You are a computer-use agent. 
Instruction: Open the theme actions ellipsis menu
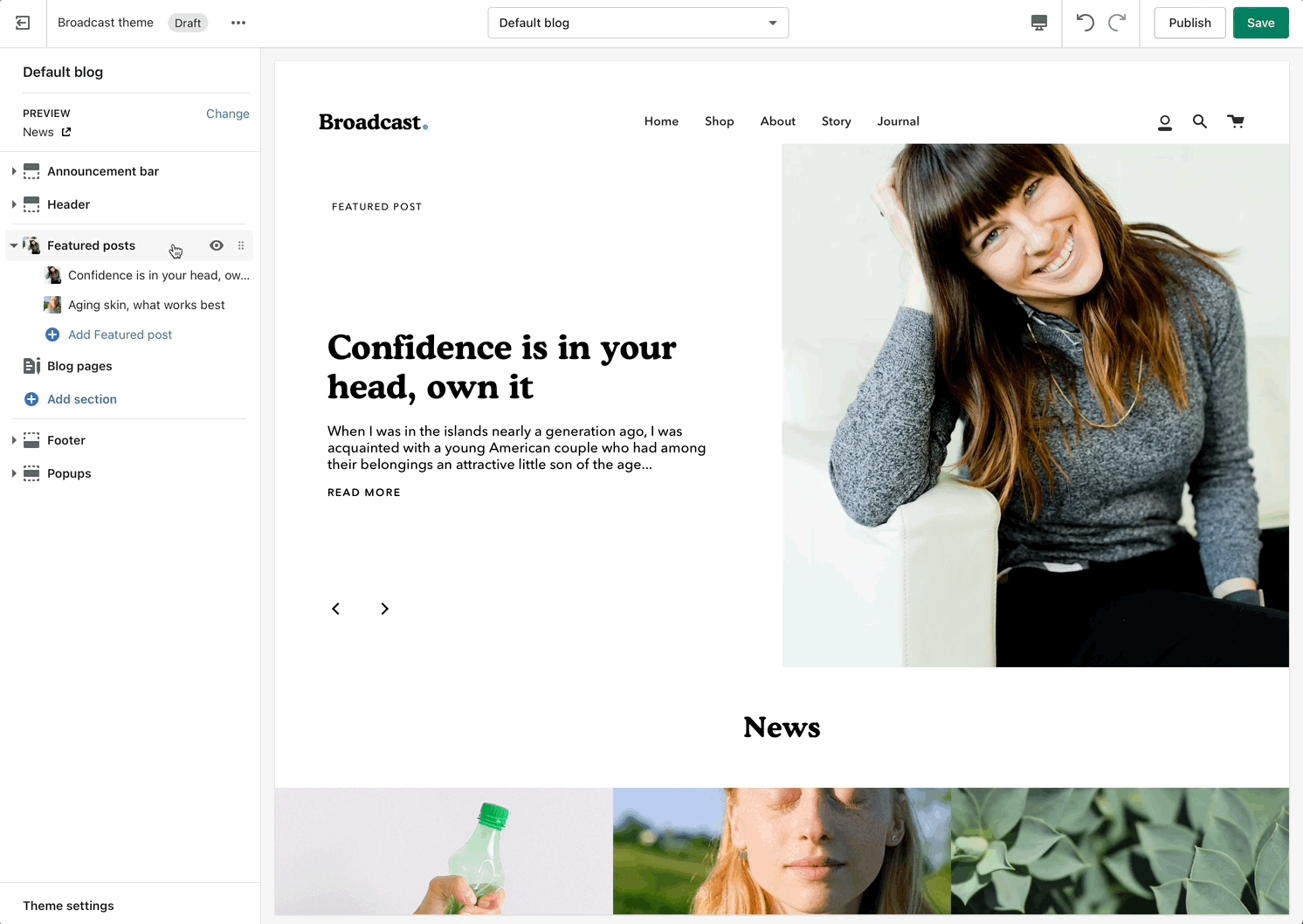(238, 23)
